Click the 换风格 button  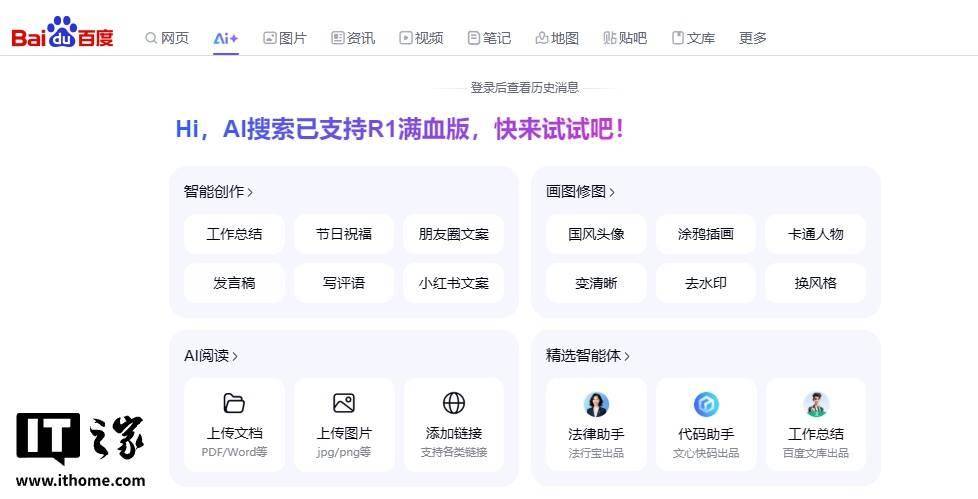click(x=816, y=283)
